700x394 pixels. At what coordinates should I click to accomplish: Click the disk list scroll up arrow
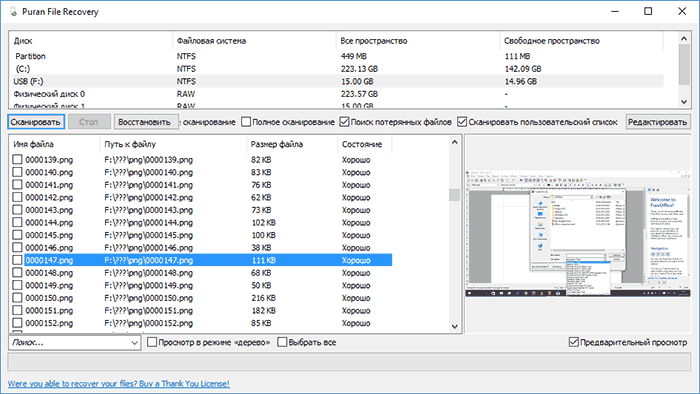click(x=684, y=39)
